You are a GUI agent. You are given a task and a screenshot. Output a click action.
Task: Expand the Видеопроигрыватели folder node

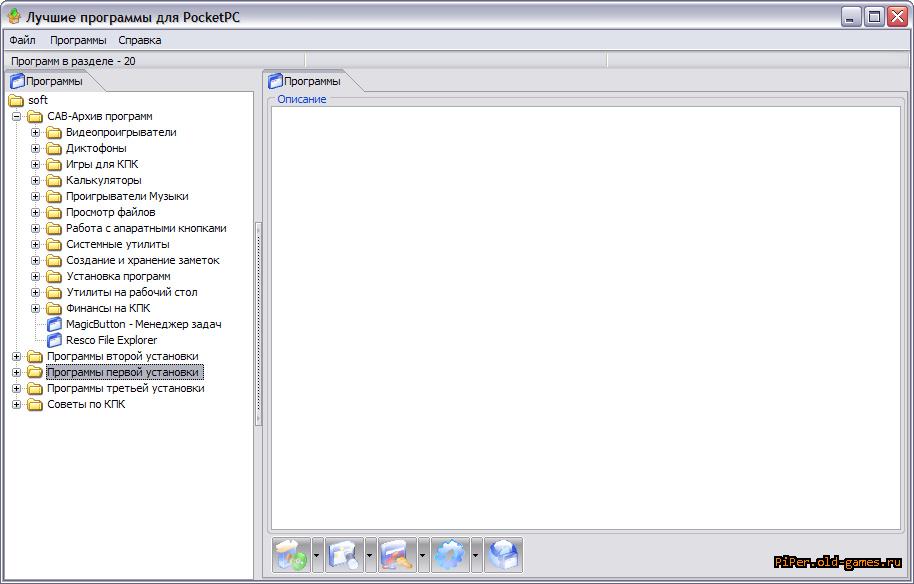click(36, 132)
